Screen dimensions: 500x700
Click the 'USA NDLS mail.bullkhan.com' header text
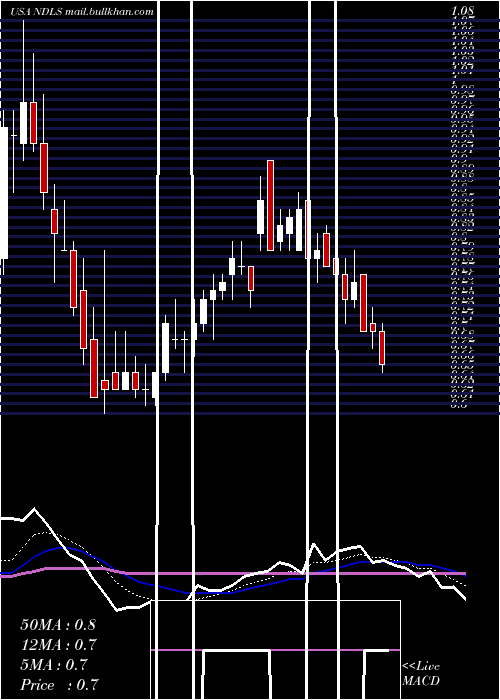82,12
